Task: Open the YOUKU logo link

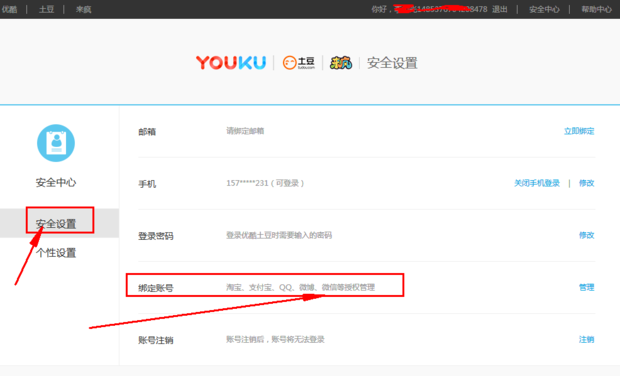Action: (x=231, y=63)
